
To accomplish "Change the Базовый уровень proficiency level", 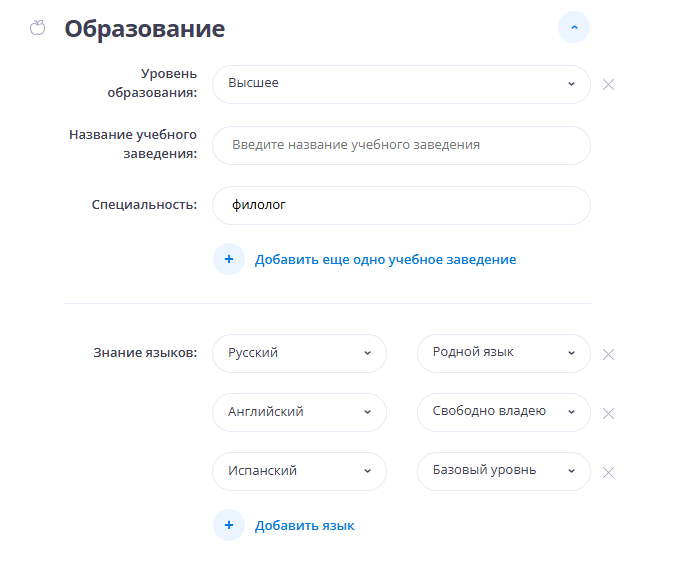I will 503,471.
